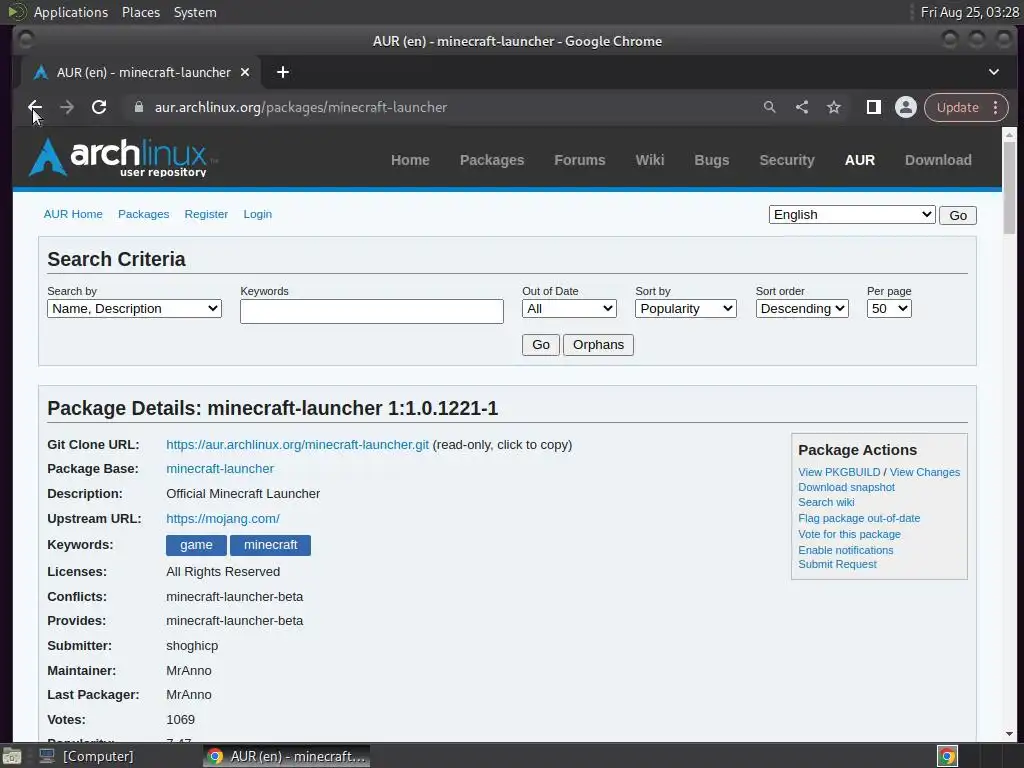Open the Chrome profile avatar
The width and height of the screenshot is (1024, 768).
(906, 107)
